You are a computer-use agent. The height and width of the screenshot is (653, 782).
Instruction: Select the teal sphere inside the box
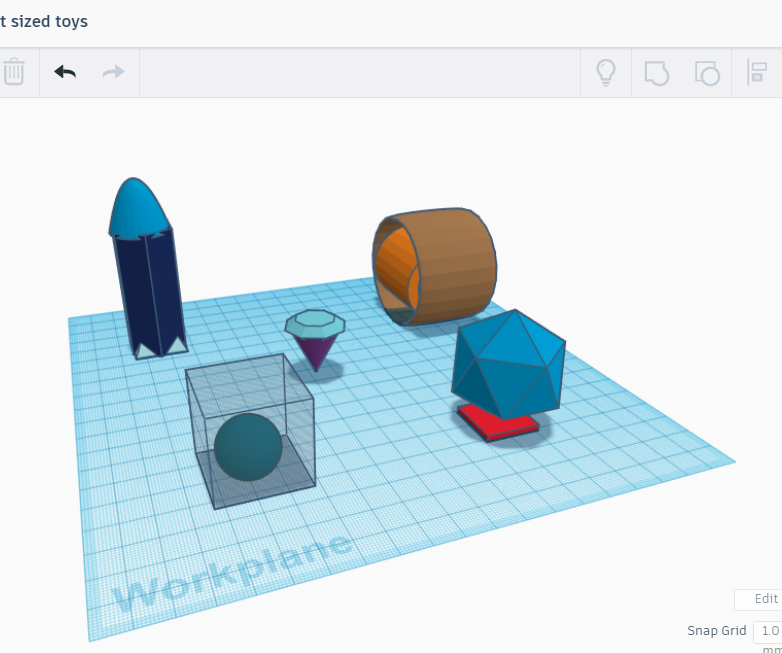tap(248, 447)
